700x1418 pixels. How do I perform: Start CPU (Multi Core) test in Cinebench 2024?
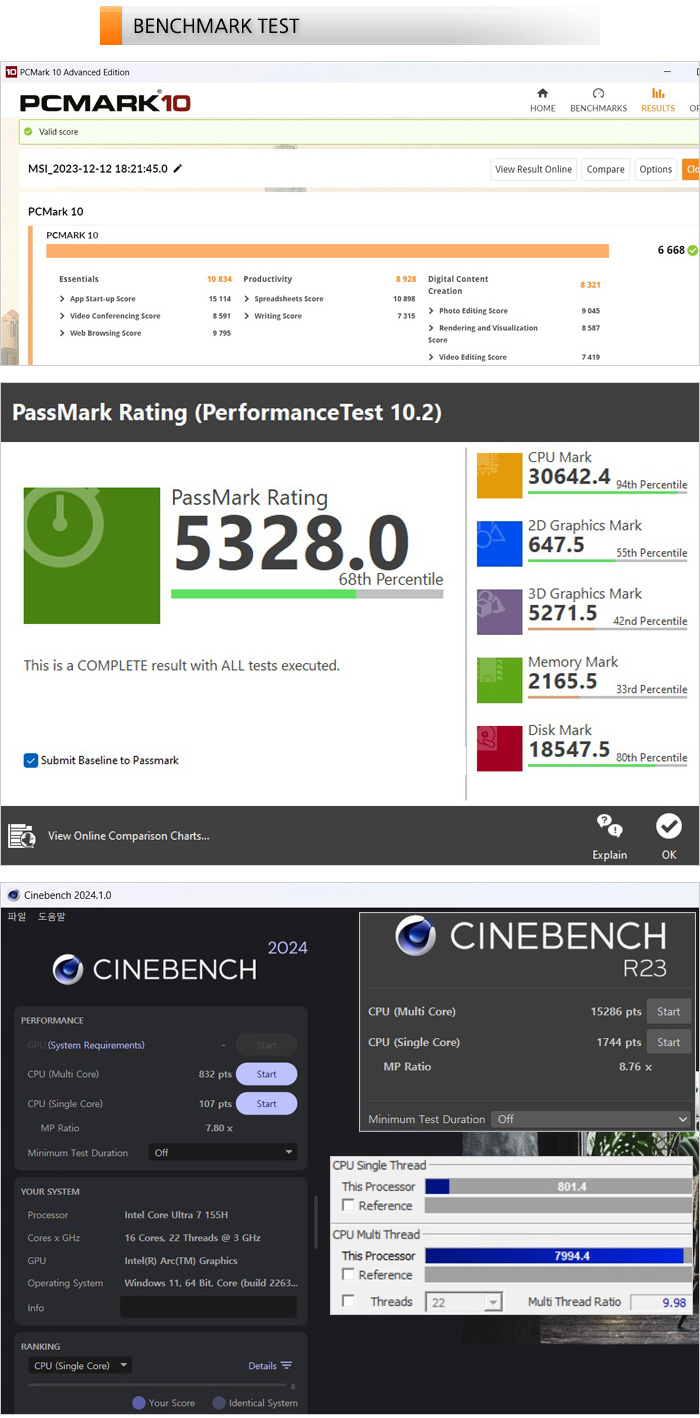[266, 1074]
